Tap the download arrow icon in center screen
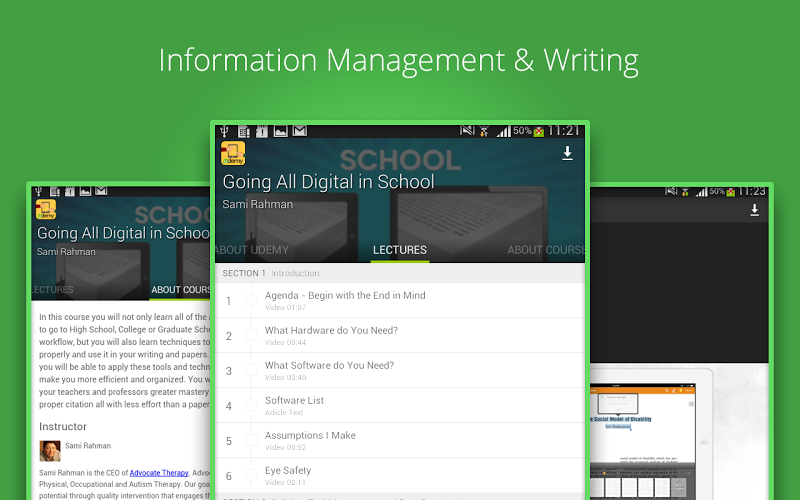The height and width of the screenshot is (500, 800). (567, 154)
